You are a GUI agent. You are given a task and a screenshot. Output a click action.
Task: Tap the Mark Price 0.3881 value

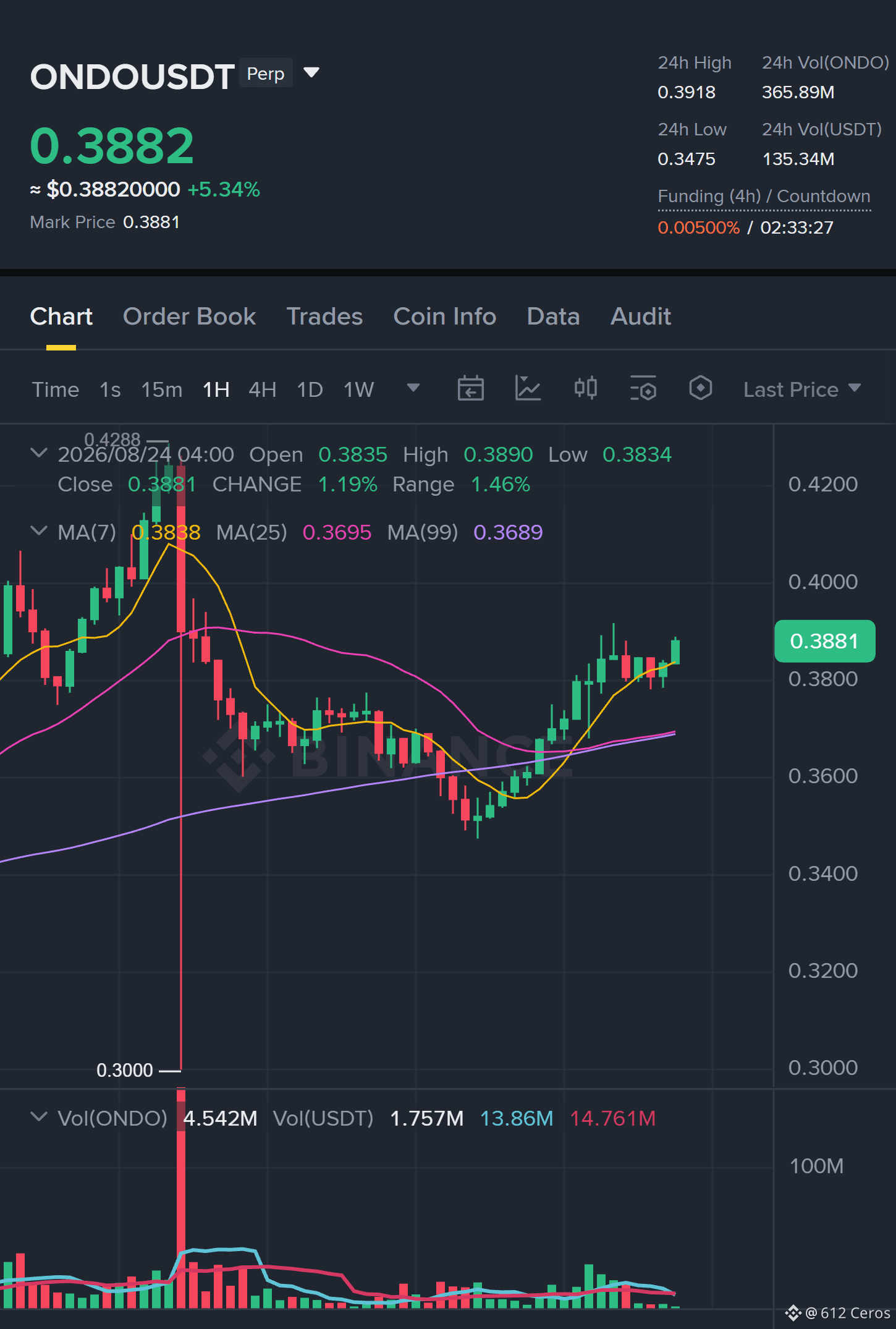(x=151, y=223)
